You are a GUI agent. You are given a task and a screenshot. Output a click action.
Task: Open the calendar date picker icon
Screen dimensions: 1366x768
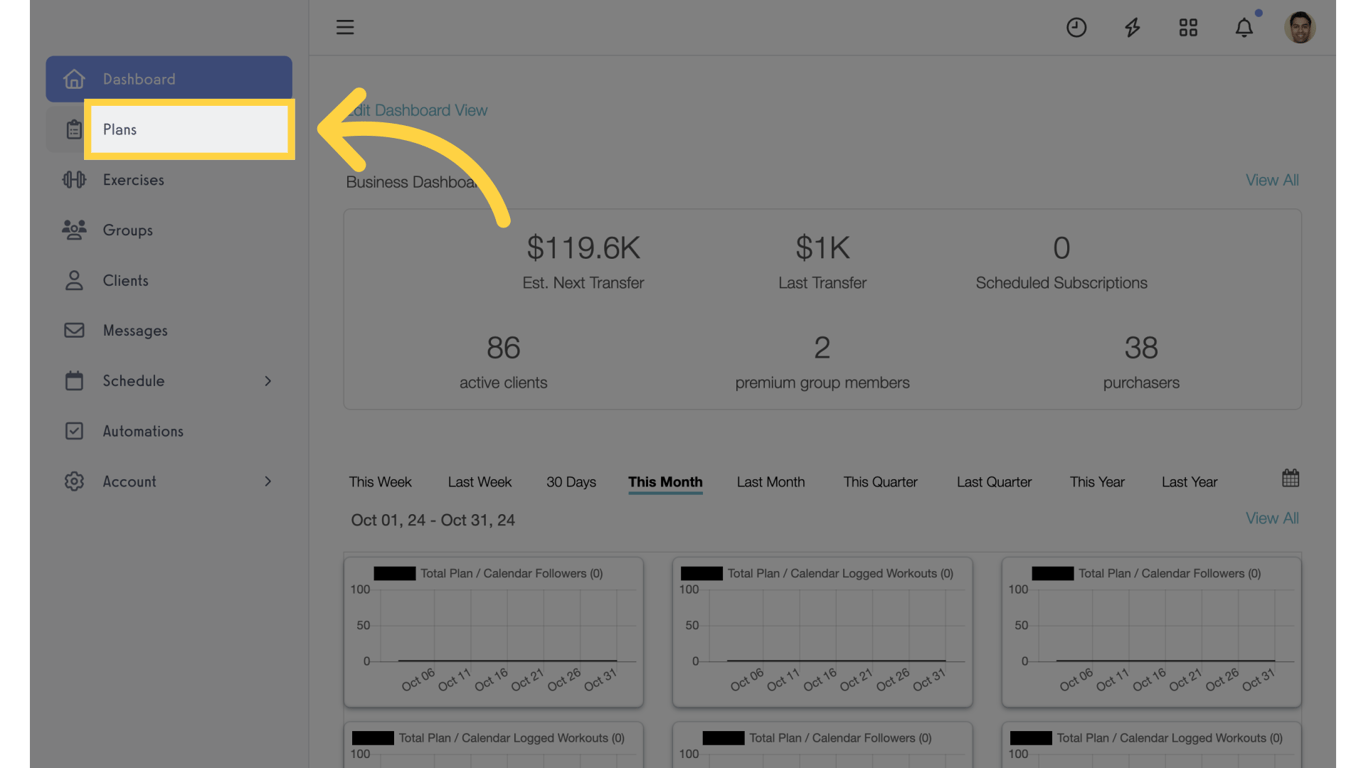click(1290, 478)
